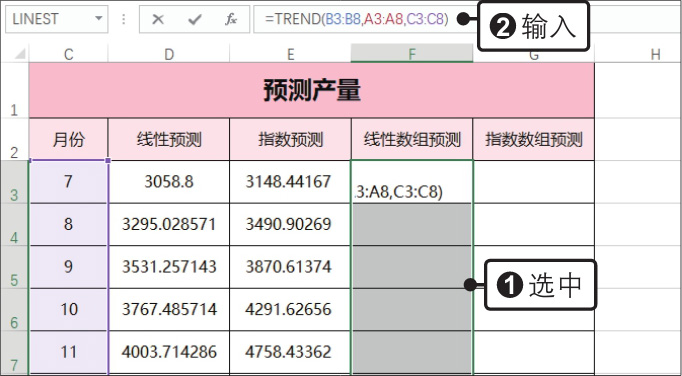This screenshot has height=376, width=682.
Task: Click the 预测产量 title cell
Action: [311, 91]
